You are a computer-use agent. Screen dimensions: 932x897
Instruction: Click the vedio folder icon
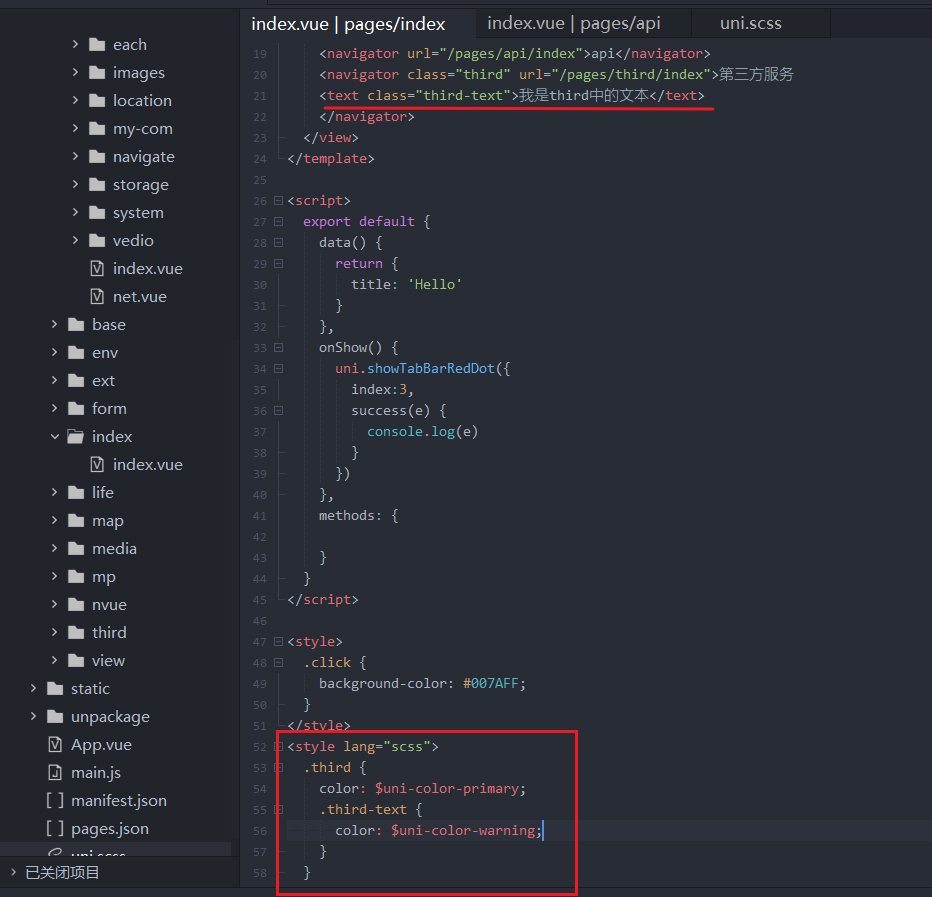[97, 240]
